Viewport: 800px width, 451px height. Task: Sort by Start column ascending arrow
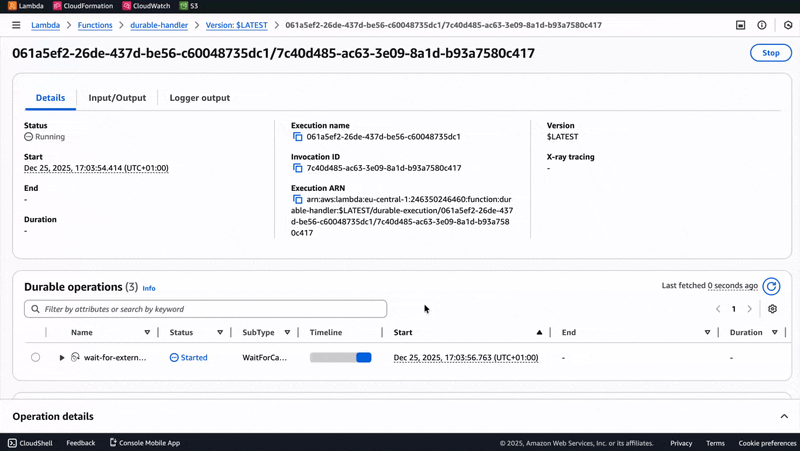[539, 332]
